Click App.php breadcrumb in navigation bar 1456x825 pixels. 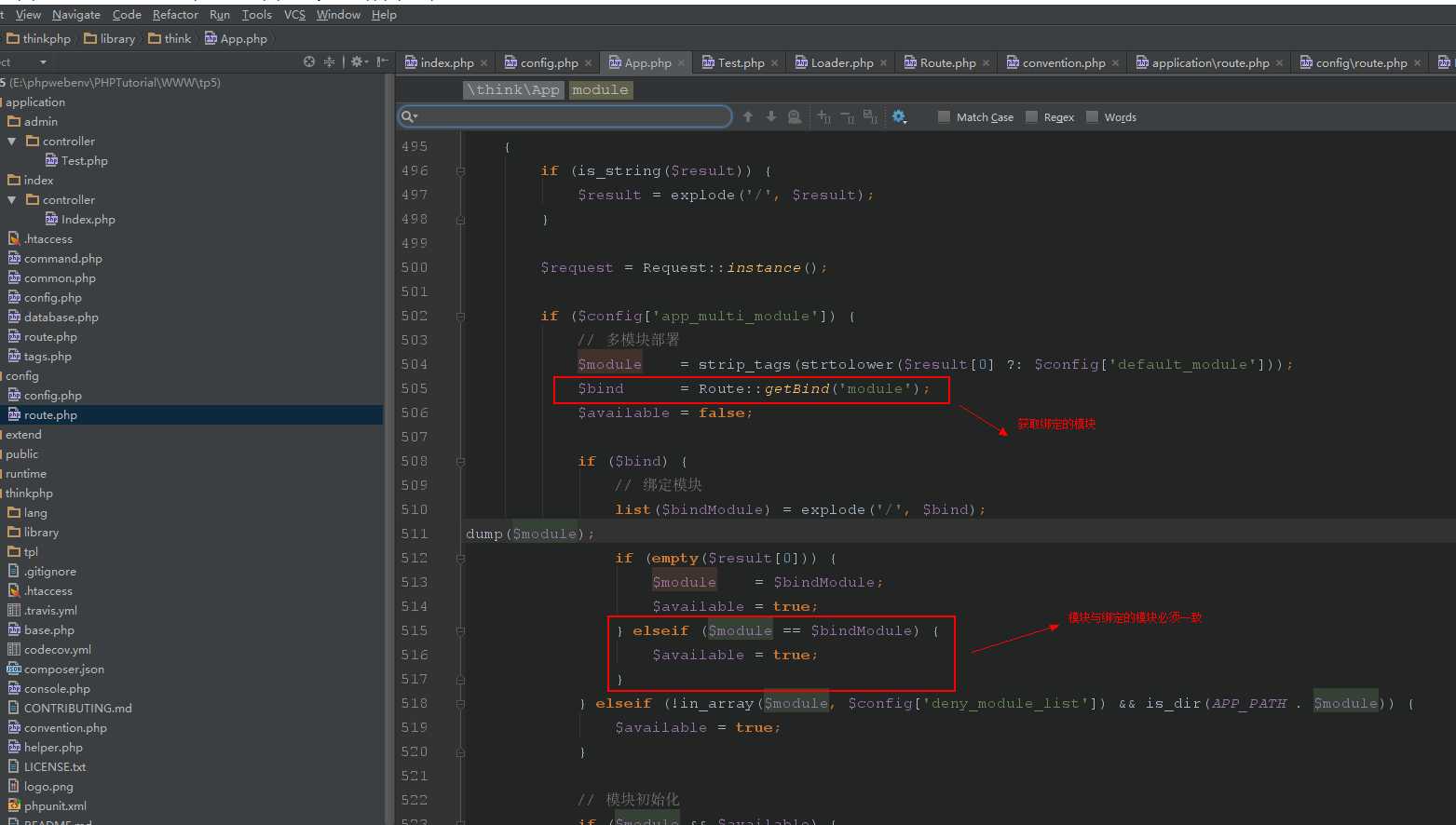[236, 39]
